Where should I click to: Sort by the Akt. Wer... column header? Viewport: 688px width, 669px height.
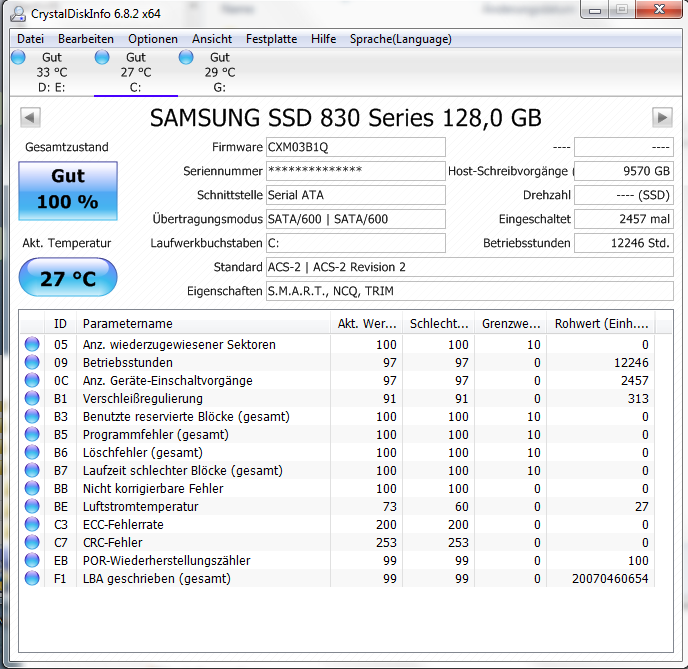click(x=366, y=324)
